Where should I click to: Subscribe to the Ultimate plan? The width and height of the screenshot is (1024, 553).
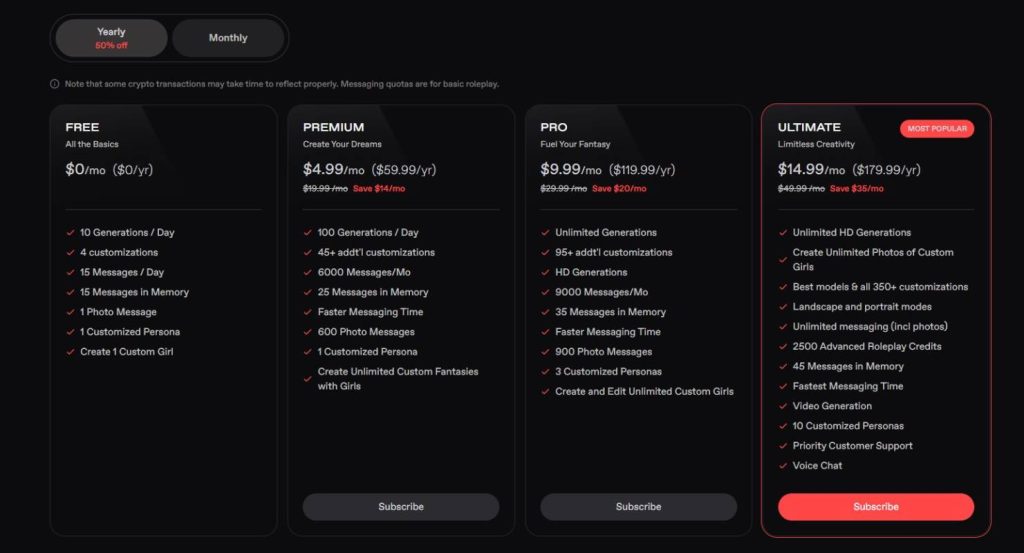(x=876, y=507)
